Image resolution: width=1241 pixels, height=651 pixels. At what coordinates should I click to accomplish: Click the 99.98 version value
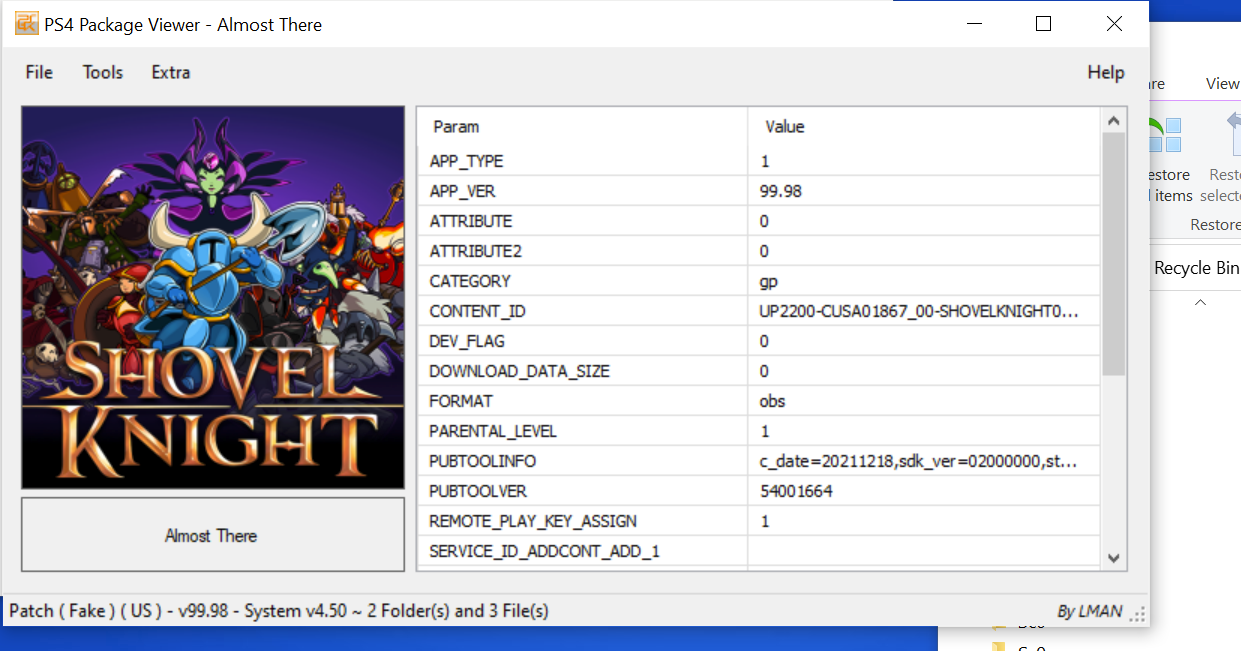coord(781,191)
